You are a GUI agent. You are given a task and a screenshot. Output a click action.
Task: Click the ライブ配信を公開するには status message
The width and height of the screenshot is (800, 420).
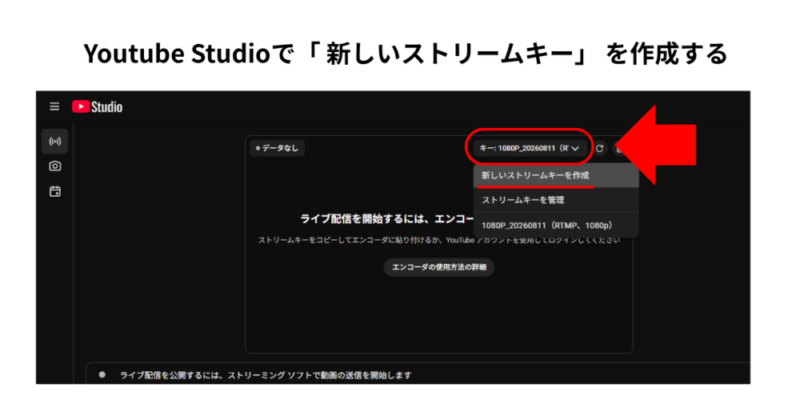click(x=265, y=375)
